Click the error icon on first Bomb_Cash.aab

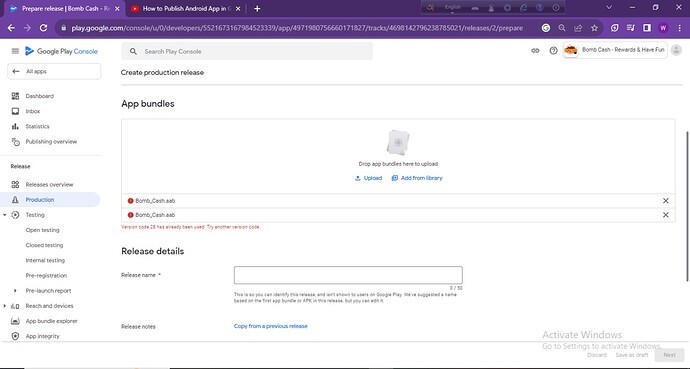(130, 201)
